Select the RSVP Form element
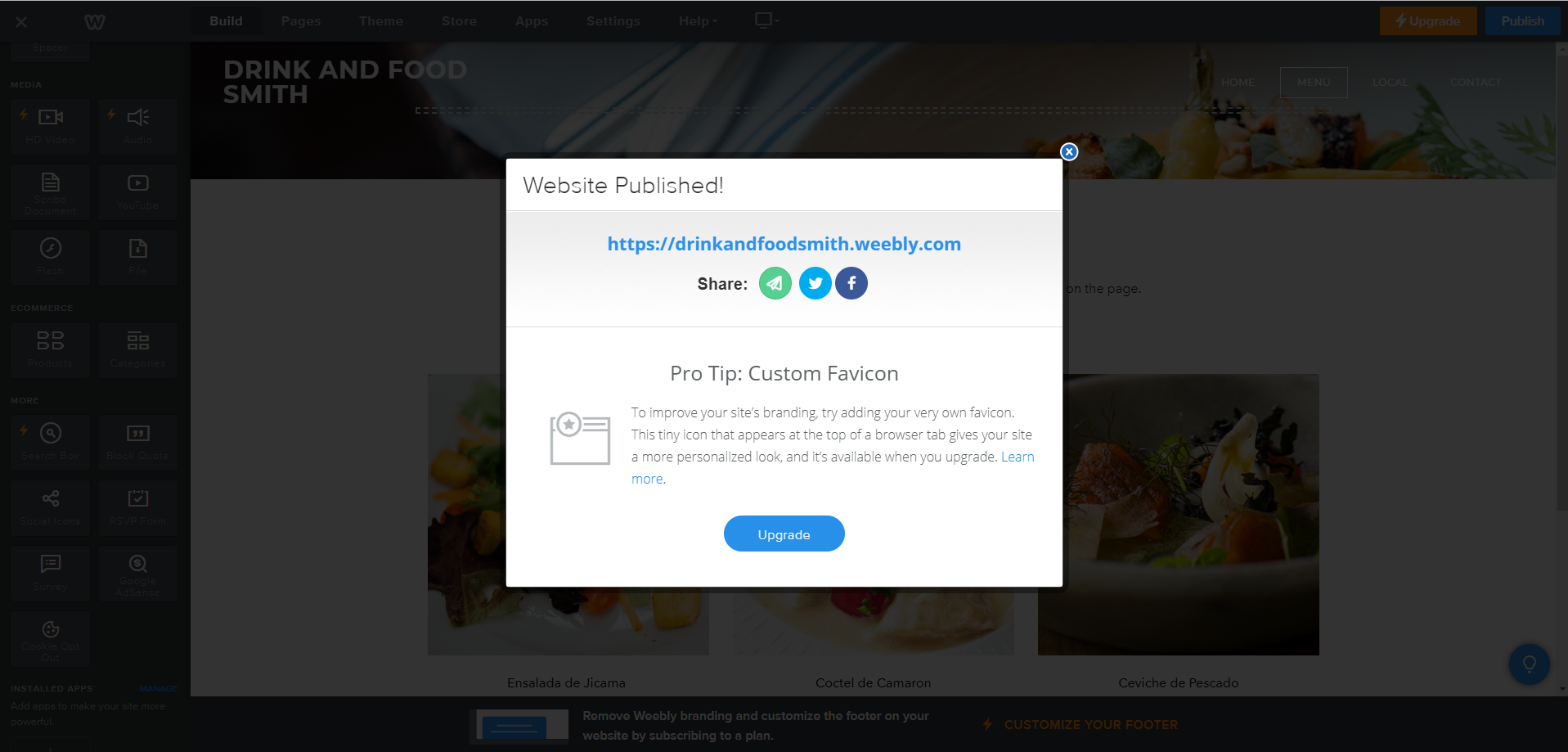 coord(137,507)
